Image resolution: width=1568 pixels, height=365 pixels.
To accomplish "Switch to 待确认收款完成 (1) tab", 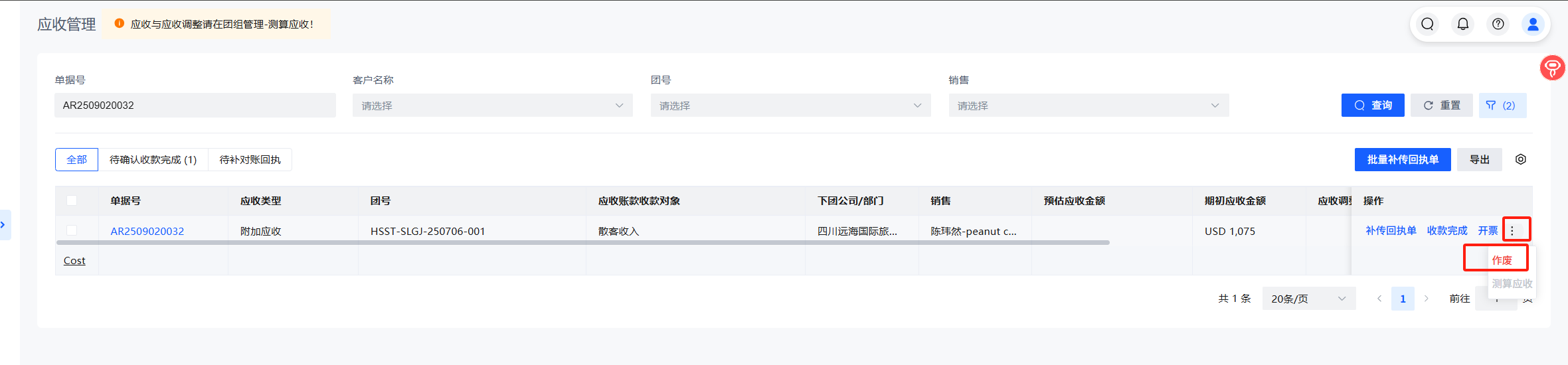I will [153, 160].
